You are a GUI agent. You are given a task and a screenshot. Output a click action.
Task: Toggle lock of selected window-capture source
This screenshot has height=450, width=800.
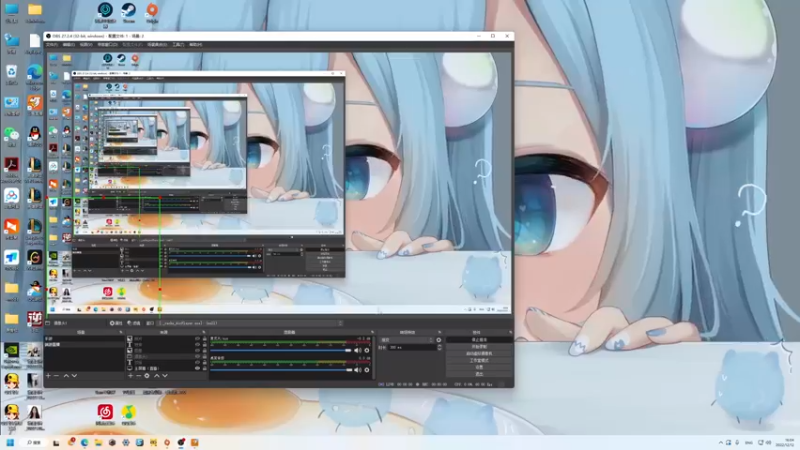click(x=205, y=356)
